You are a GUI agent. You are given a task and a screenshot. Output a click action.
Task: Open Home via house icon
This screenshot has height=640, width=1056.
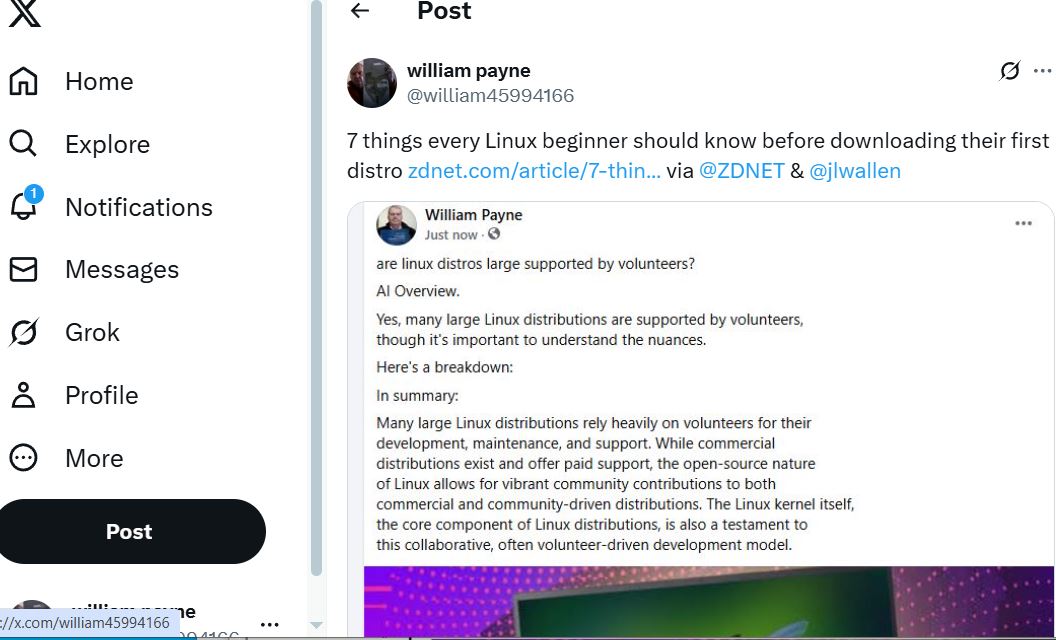[x=23, y=81]
